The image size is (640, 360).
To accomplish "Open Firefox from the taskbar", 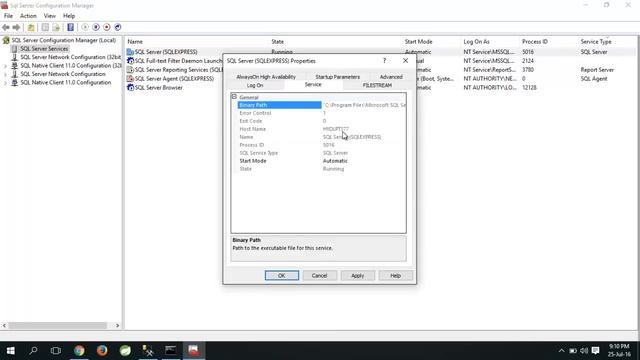I will (x=102, y=351).
